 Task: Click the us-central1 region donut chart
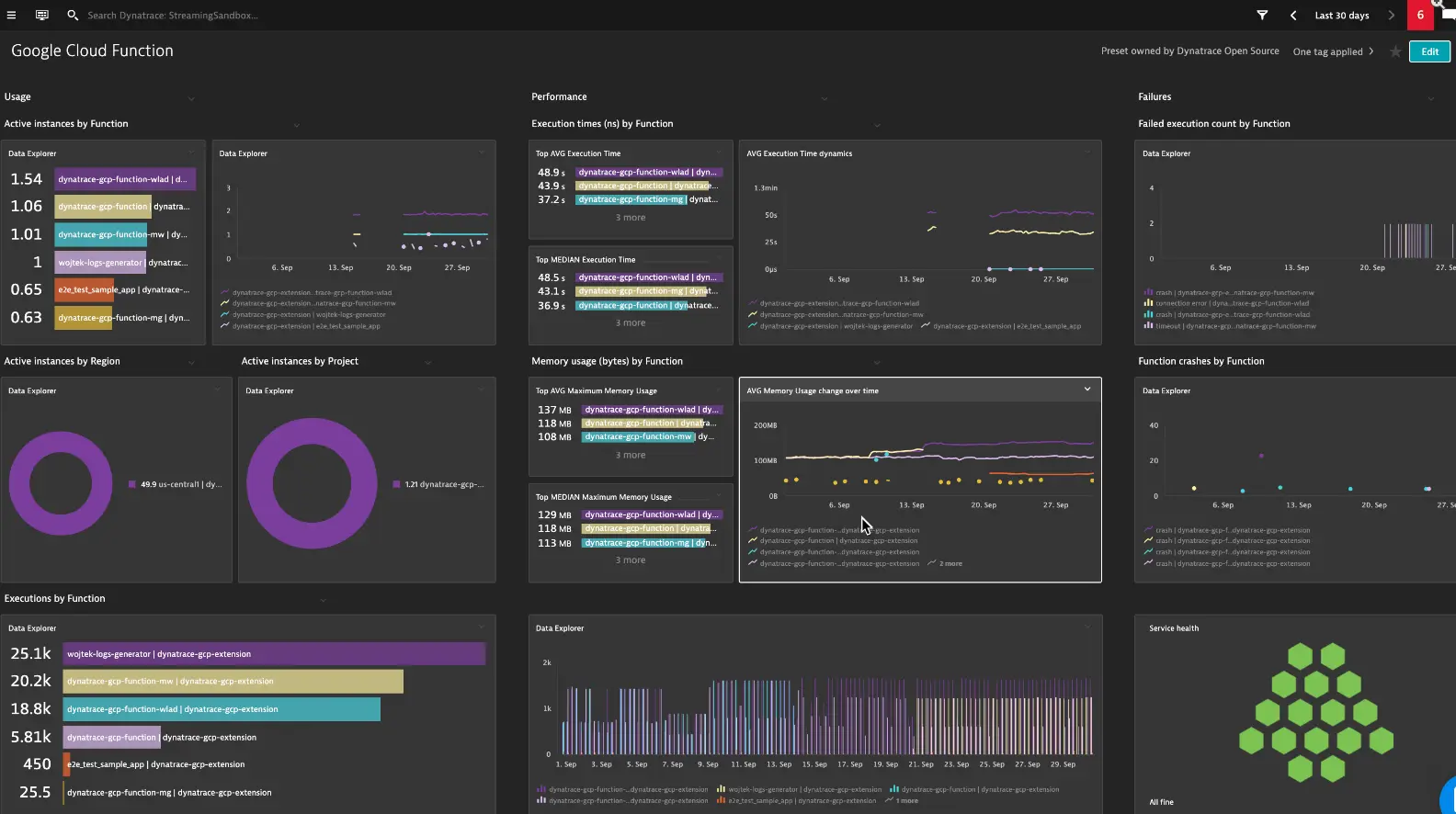61,483
